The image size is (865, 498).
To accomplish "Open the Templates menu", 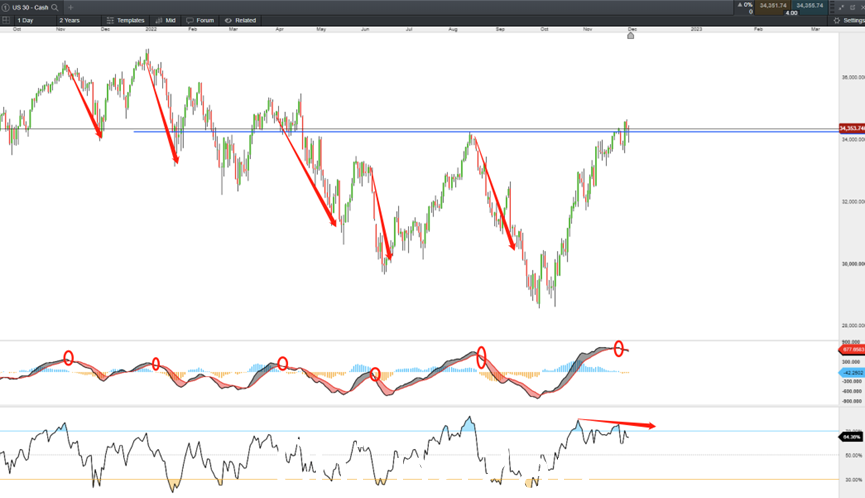I will tap(125, 20).
